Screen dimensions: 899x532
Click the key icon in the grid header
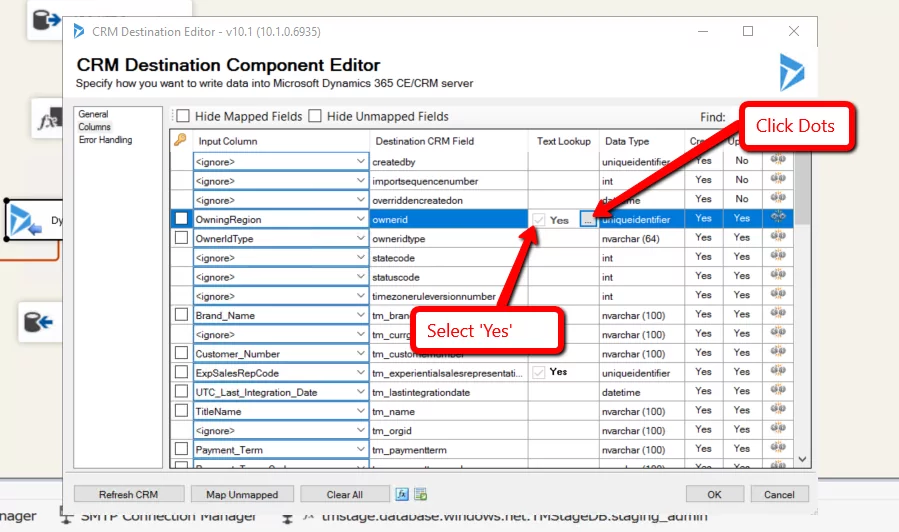181,139
